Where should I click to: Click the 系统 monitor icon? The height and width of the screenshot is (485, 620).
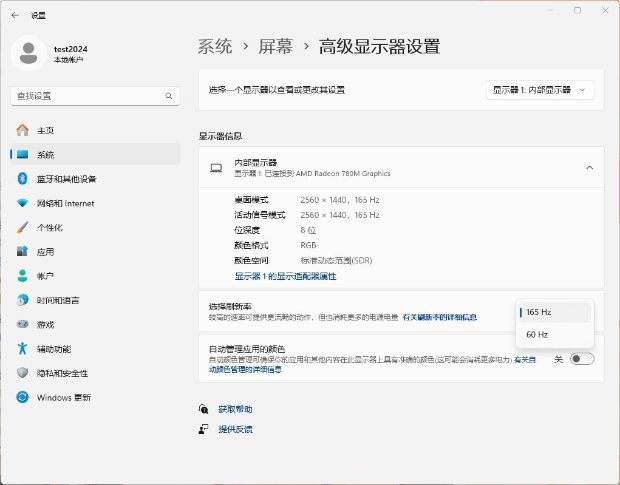[23, 154]
